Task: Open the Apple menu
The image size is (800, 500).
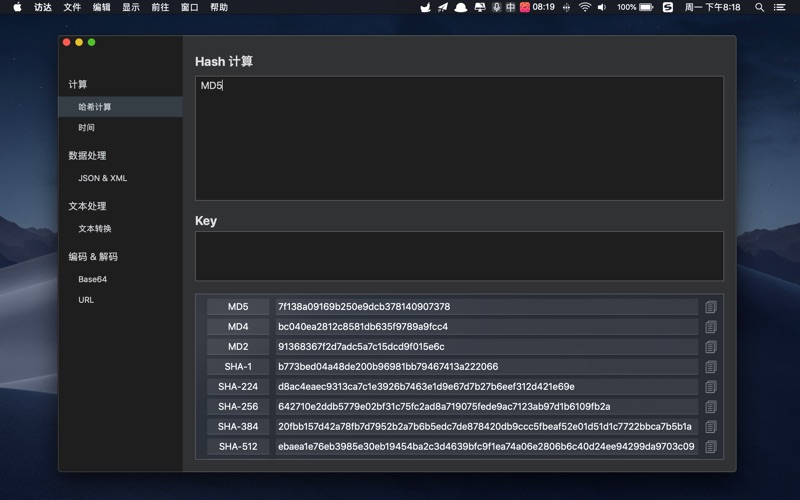Action: pos(17,7)
